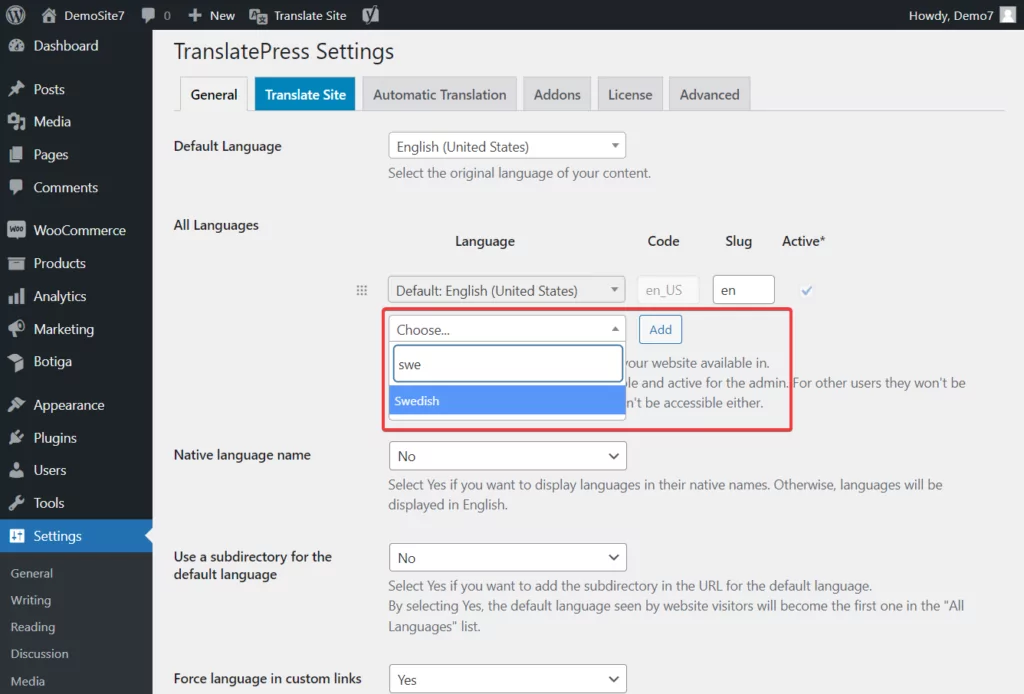Click the Add language button
Screen dimensions: 1024x694
point(660,329)
